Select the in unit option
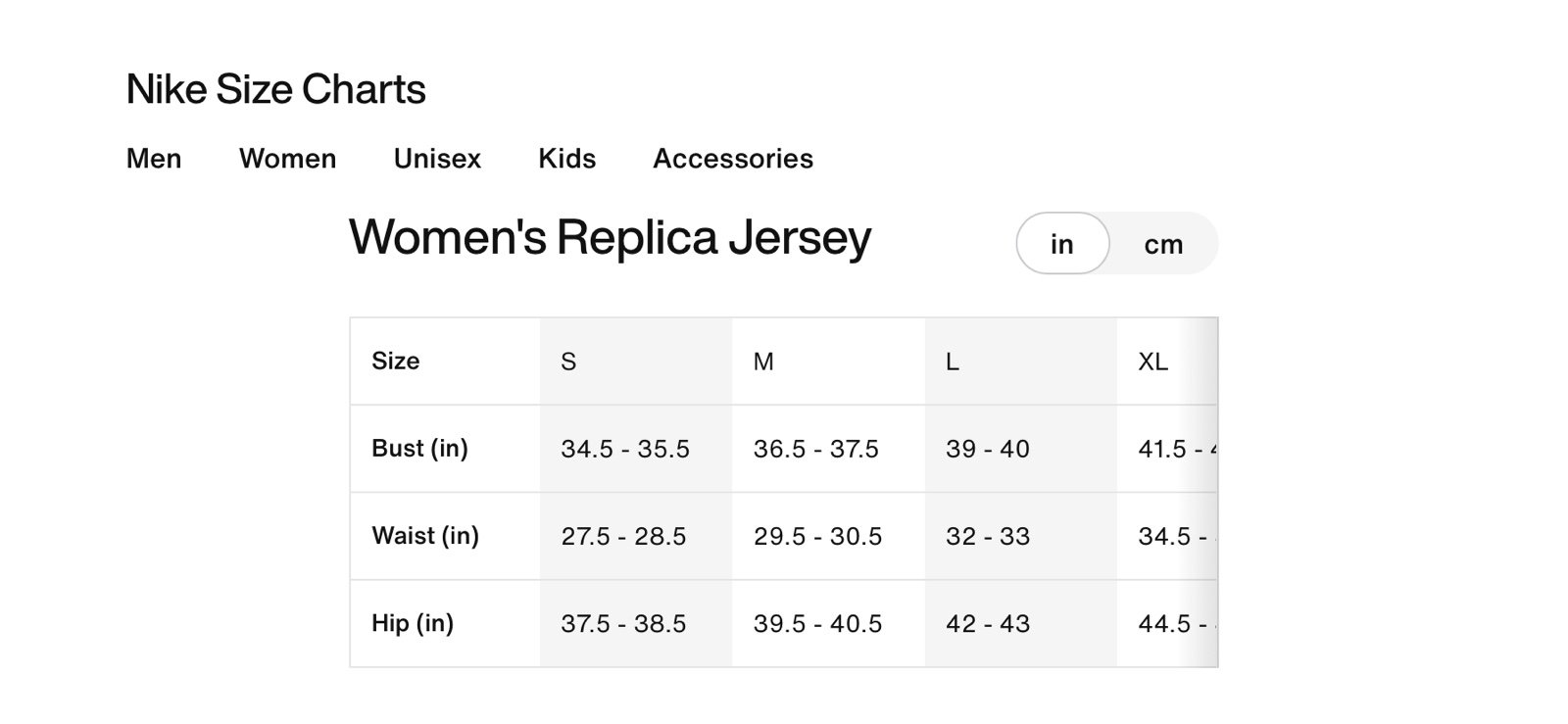1568x724 pixels. [1062, 244]
